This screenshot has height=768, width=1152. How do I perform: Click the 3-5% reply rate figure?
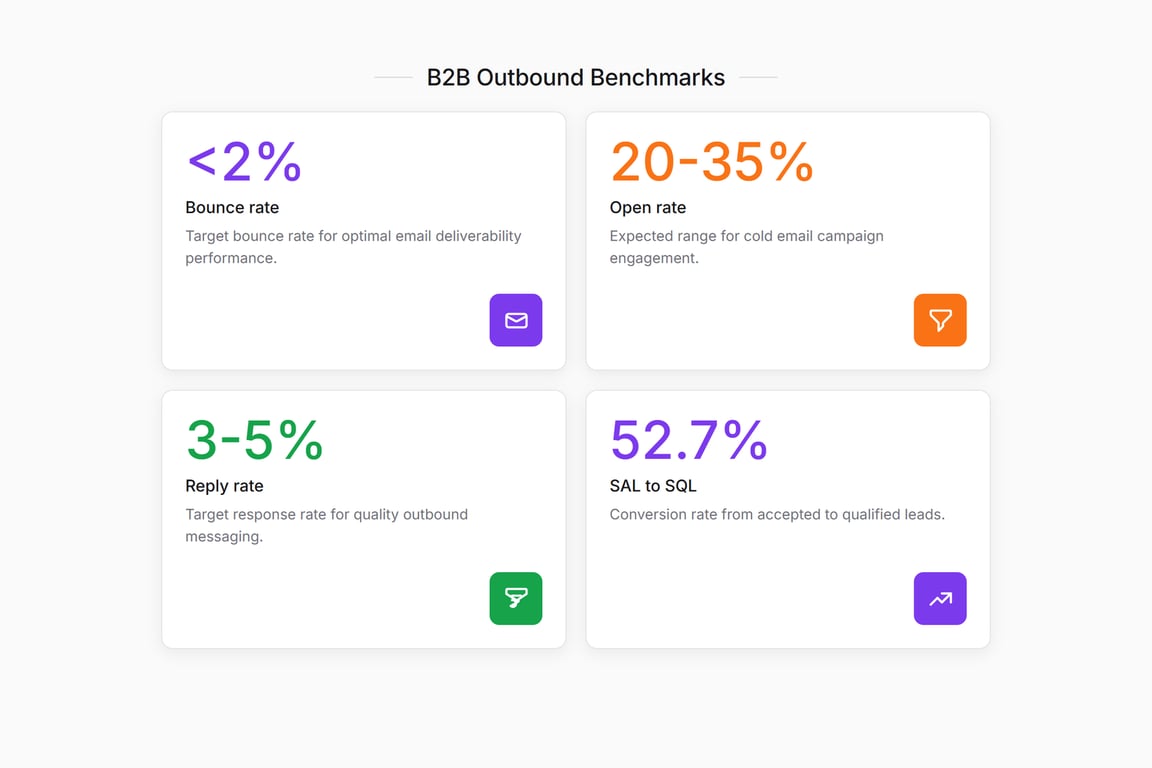(x=254, y=439)
